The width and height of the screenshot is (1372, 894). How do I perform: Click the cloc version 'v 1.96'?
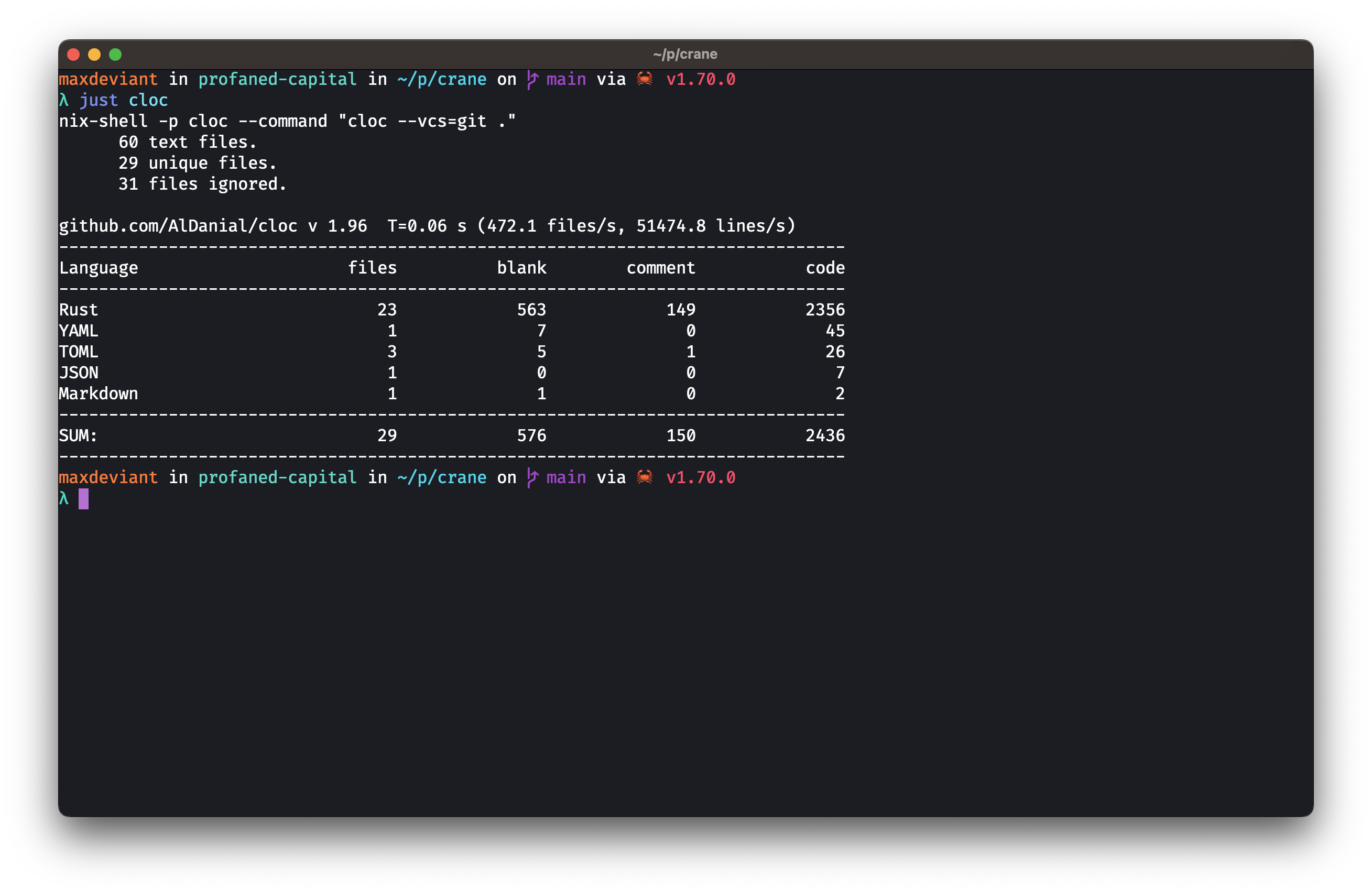pyautogui.click(x=338, y=225)
